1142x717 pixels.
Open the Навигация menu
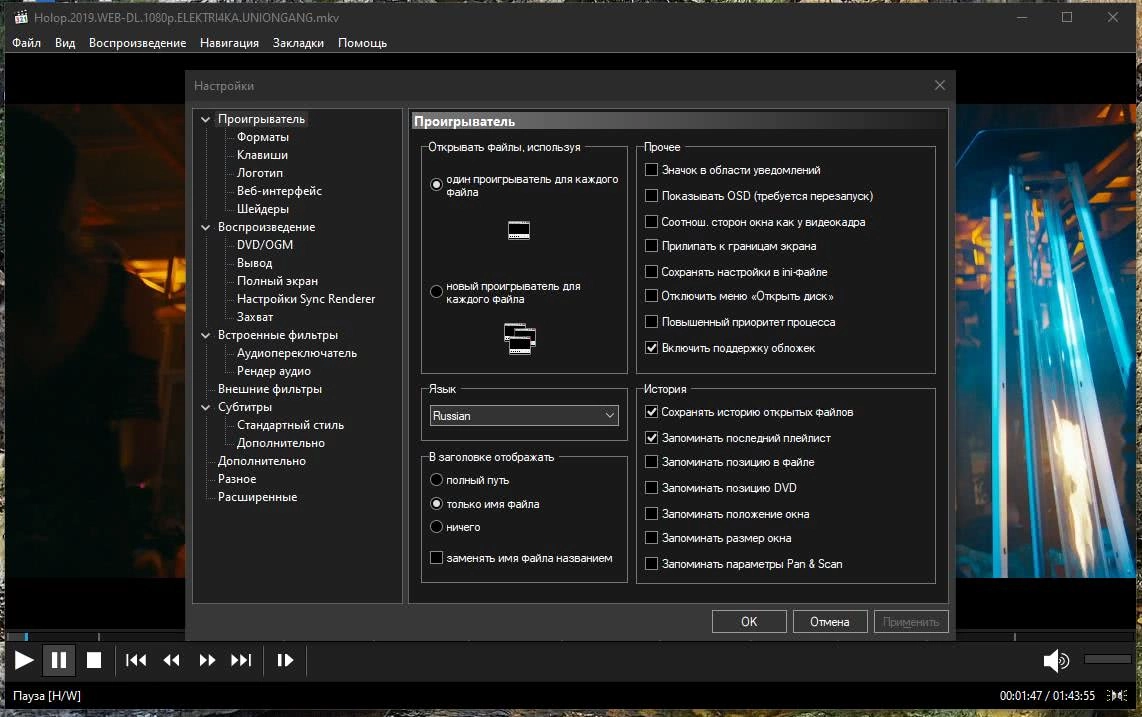(229, 43)
